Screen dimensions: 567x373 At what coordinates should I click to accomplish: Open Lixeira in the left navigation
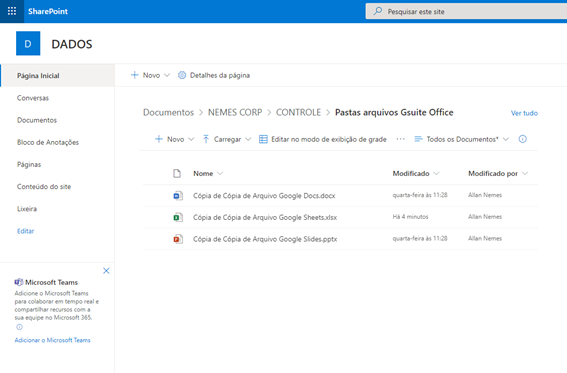(x=27, y=209)
